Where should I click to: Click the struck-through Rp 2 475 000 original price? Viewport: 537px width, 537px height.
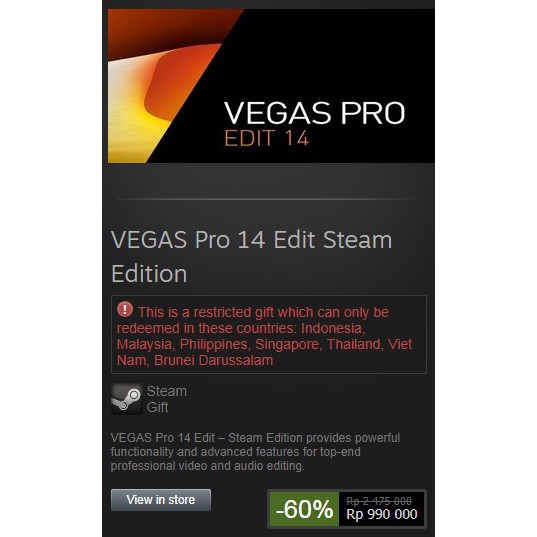[x=379, y=501]
